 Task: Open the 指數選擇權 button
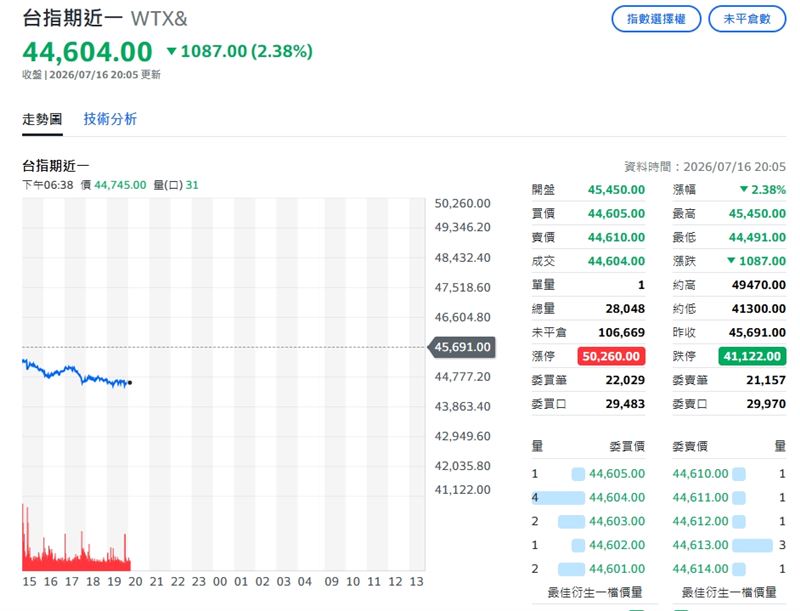(656, 19)
